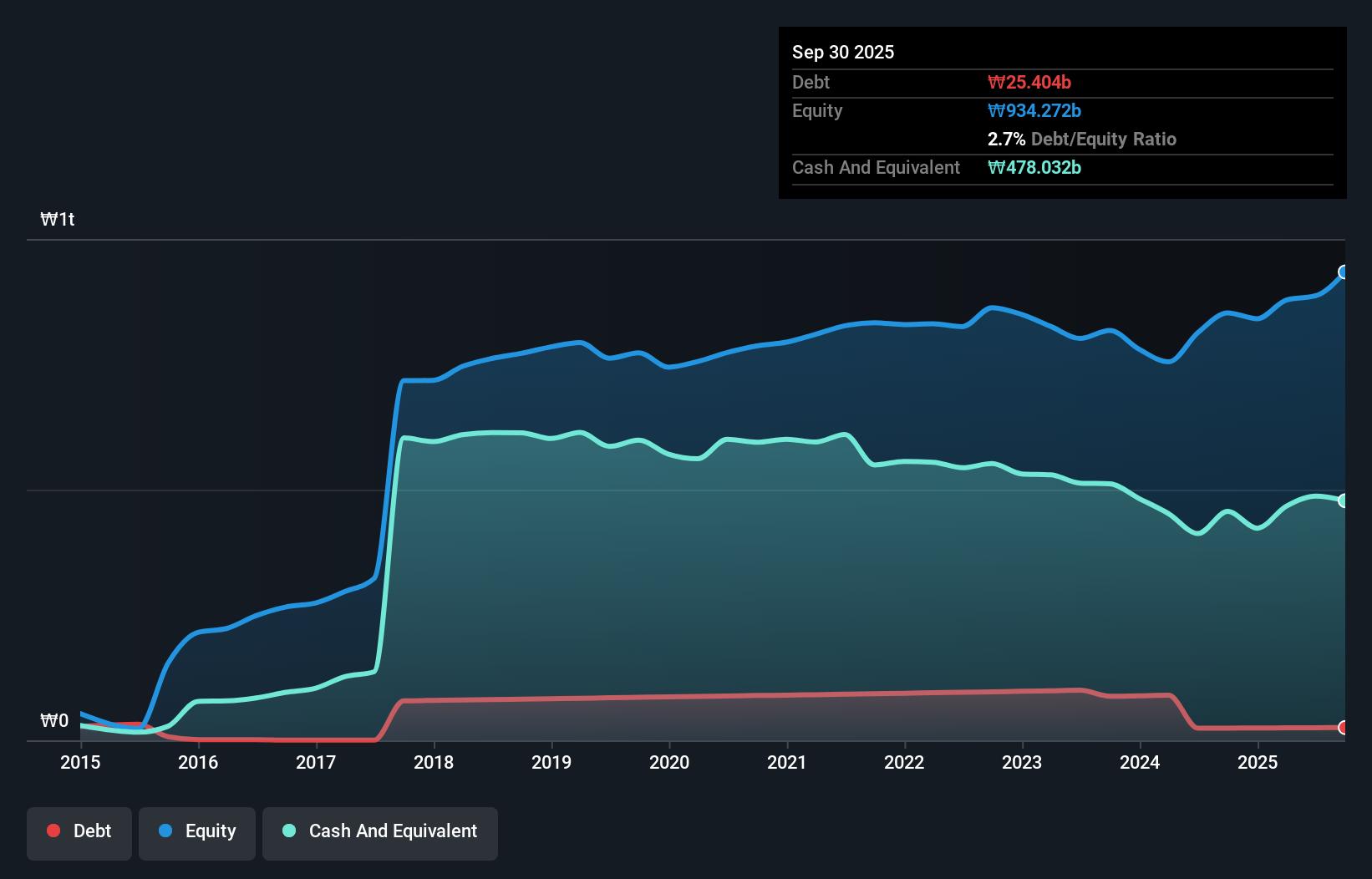Click the chart peak near 2023
Image resolution: width=1372 pixels, height=879 pixels.
point(994,308)
